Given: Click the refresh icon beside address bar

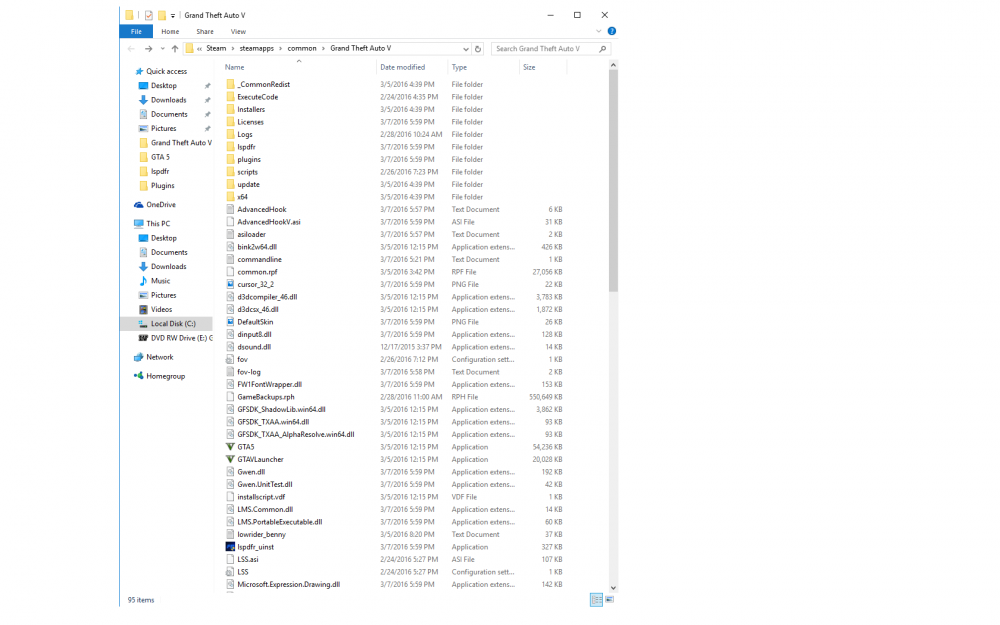Looking at the screenshot, I should (x=478, y=48).
